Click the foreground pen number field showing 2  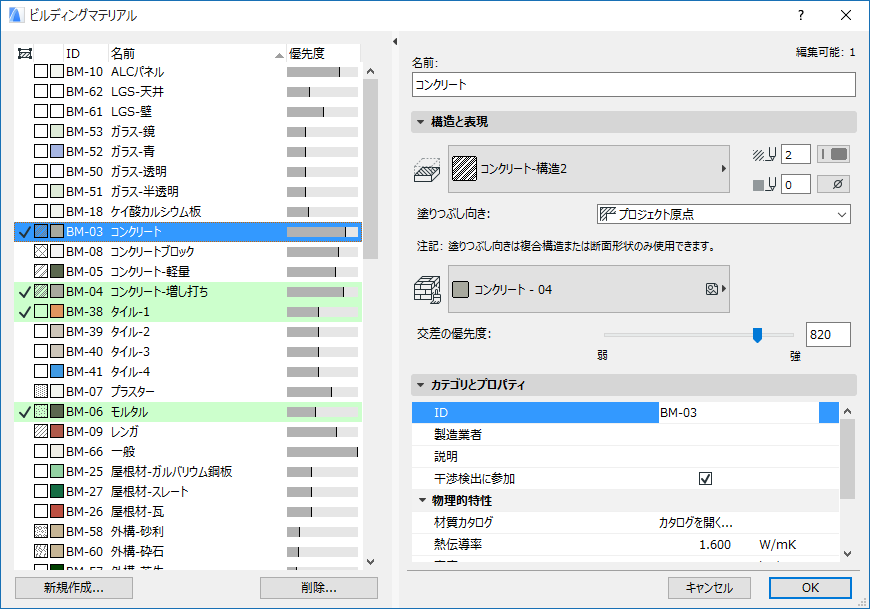796,155
